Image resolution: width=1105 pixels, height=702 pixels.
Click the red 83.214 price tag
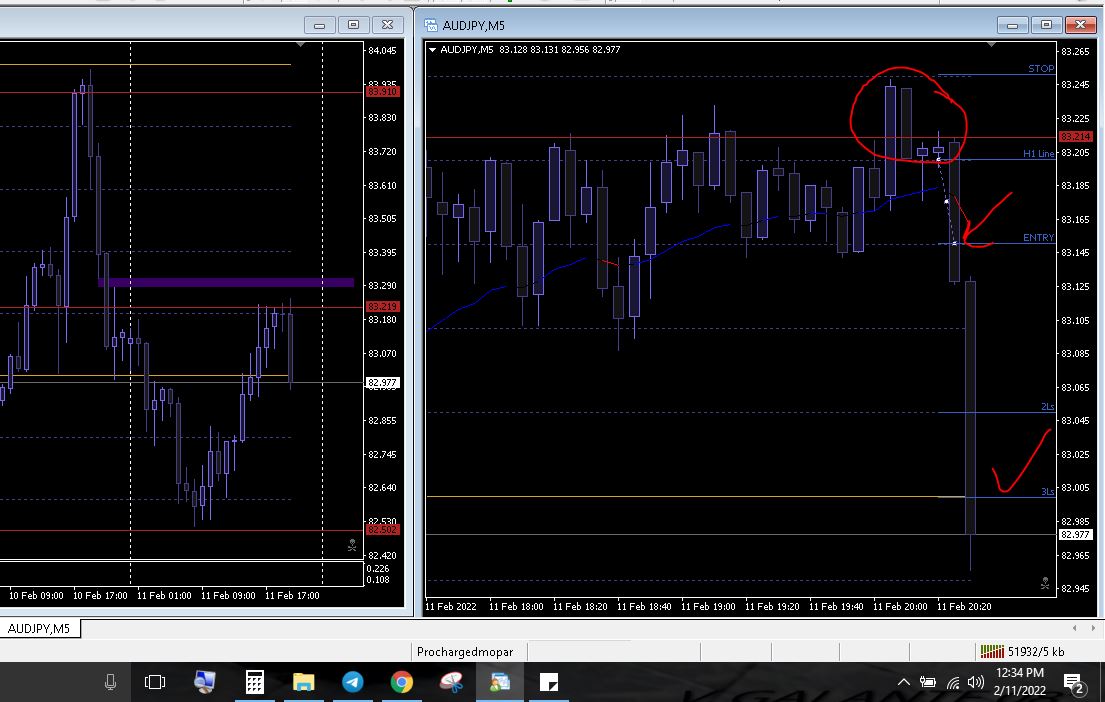1075,137
